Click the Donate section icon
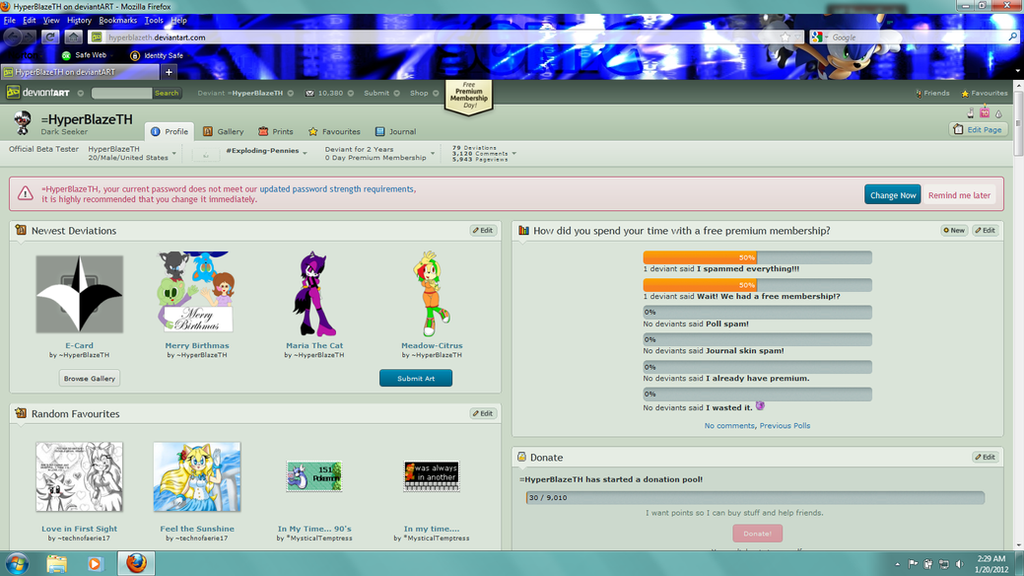This screenshot has width=1024, height=576. tap(522, 456)
